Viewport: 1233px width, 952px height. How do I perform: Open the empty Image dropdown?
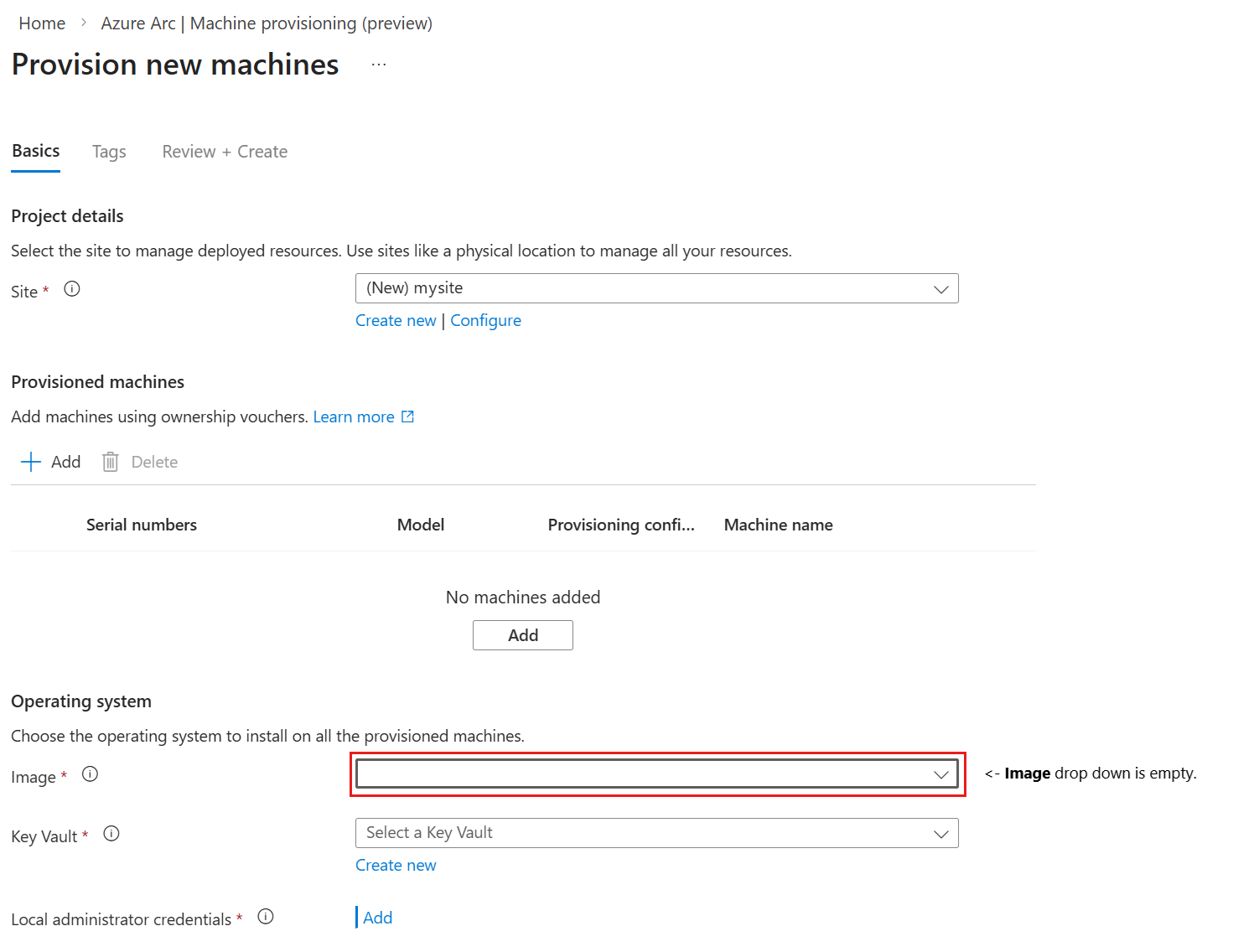point(656,774)
